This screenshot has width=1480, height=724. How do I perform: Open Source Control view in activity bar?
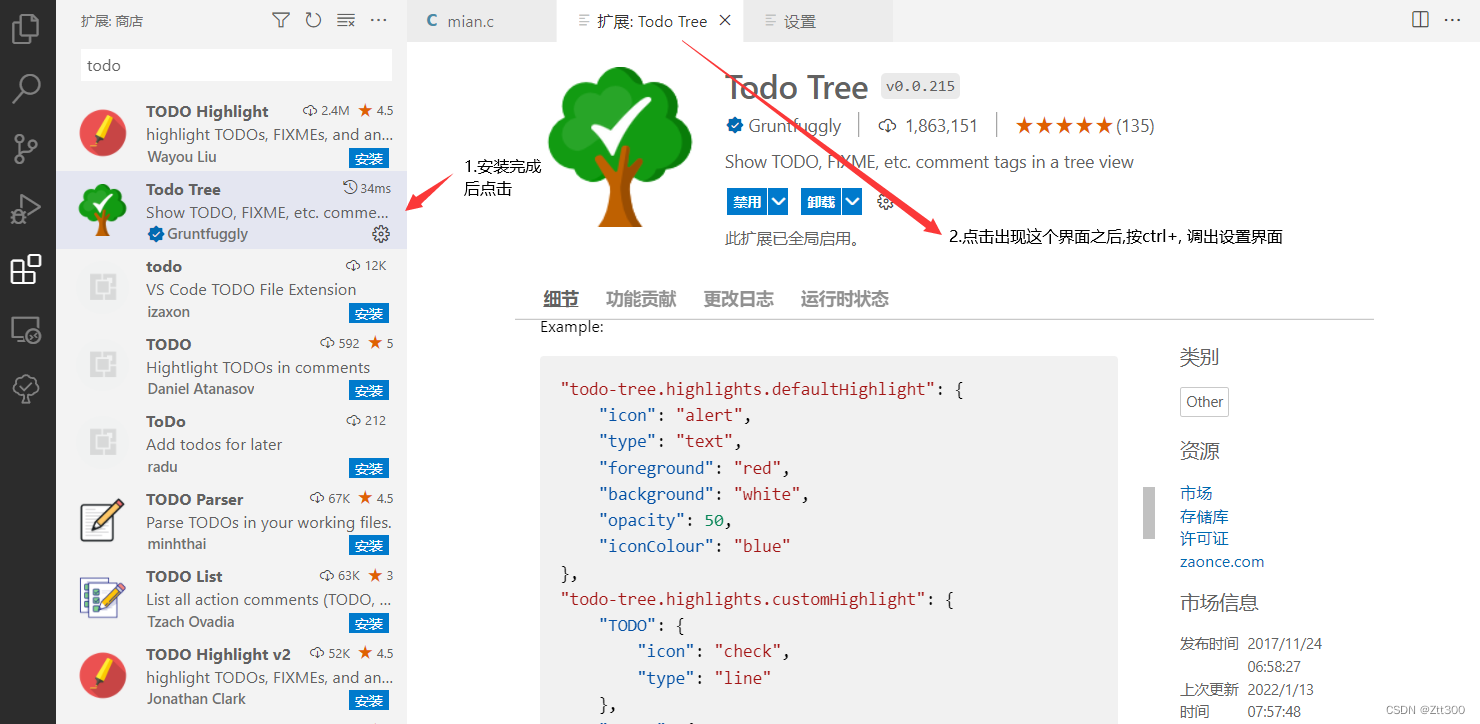(25, 149)
